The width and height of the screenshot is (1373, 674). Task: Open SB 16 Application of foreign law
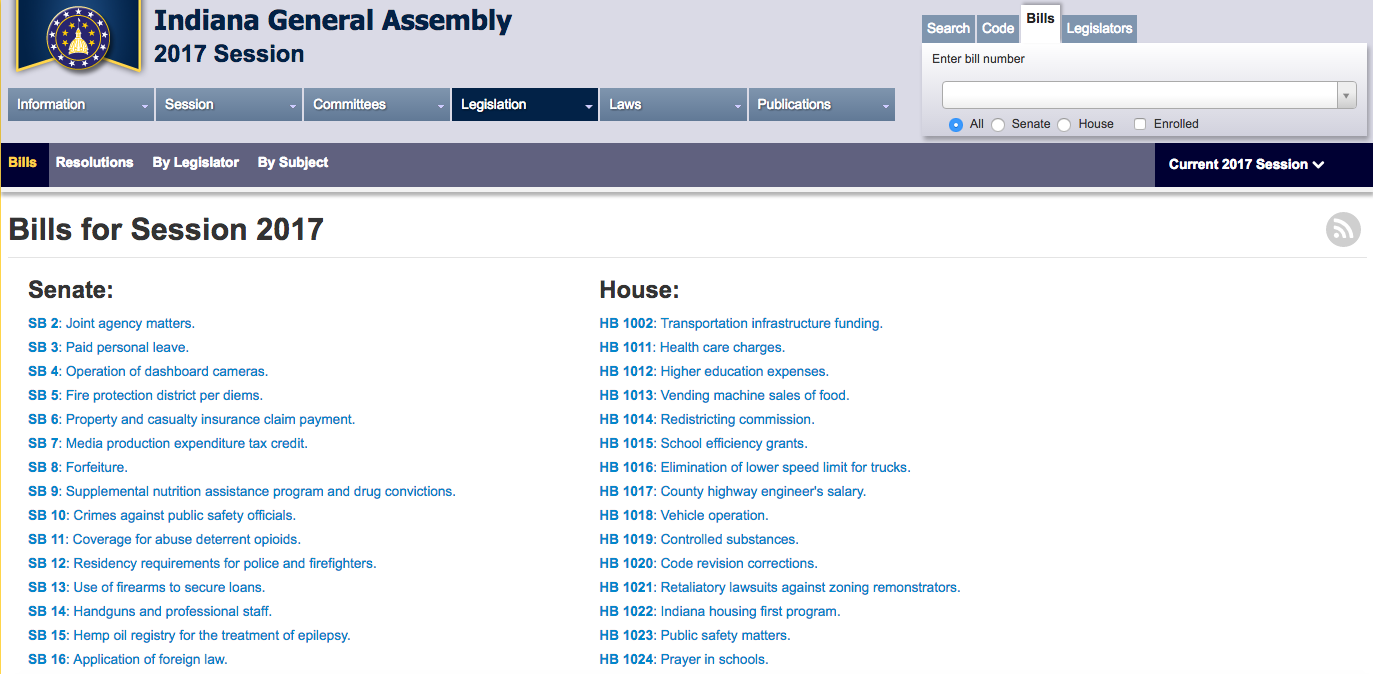(x=128, y=660)
